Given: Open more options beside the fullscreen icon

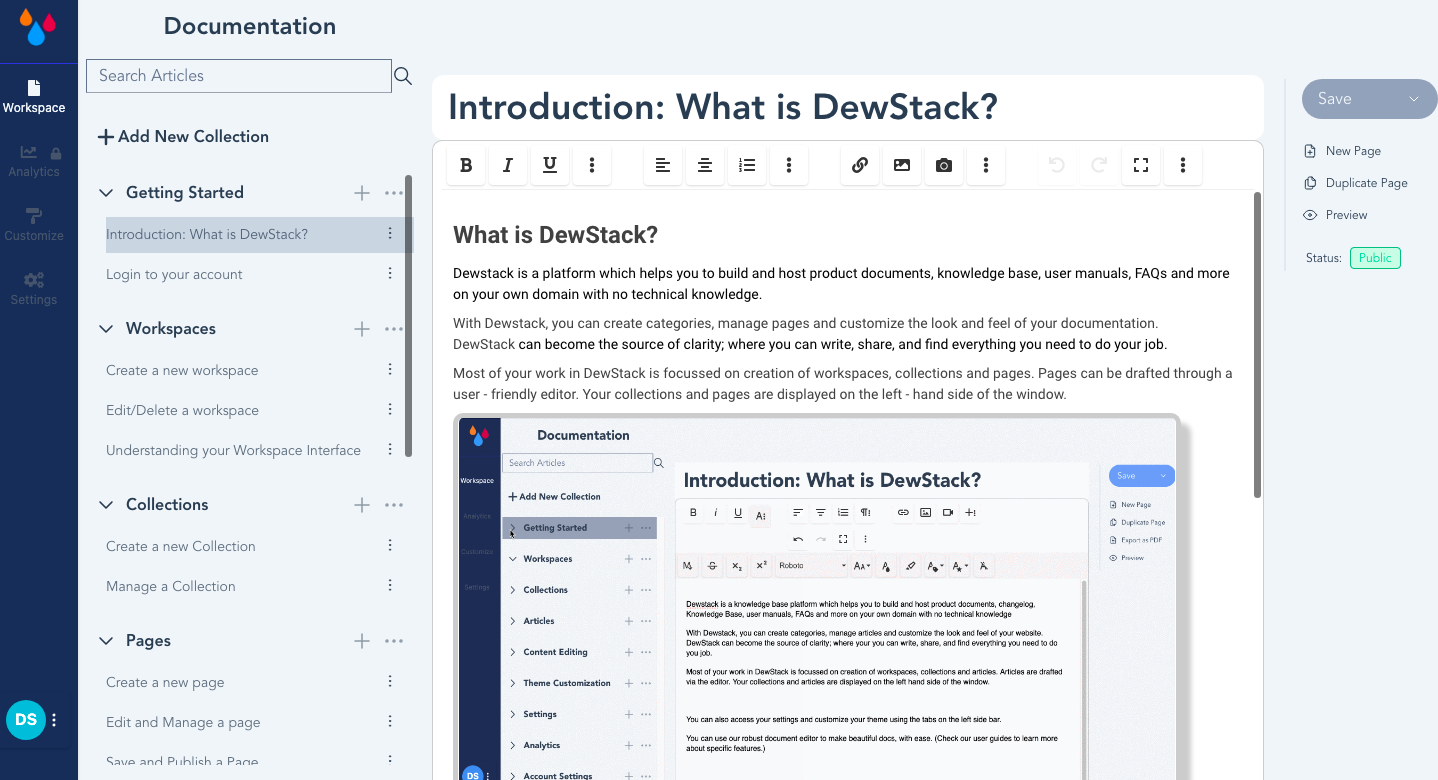Looking at the screenshot, I should (1183, 166).
